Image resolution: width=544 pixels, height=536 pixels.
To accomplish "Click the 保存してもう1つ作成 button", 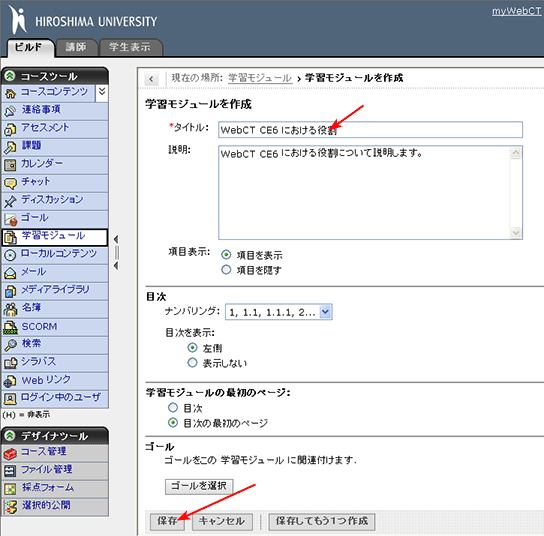I will 322,521.
